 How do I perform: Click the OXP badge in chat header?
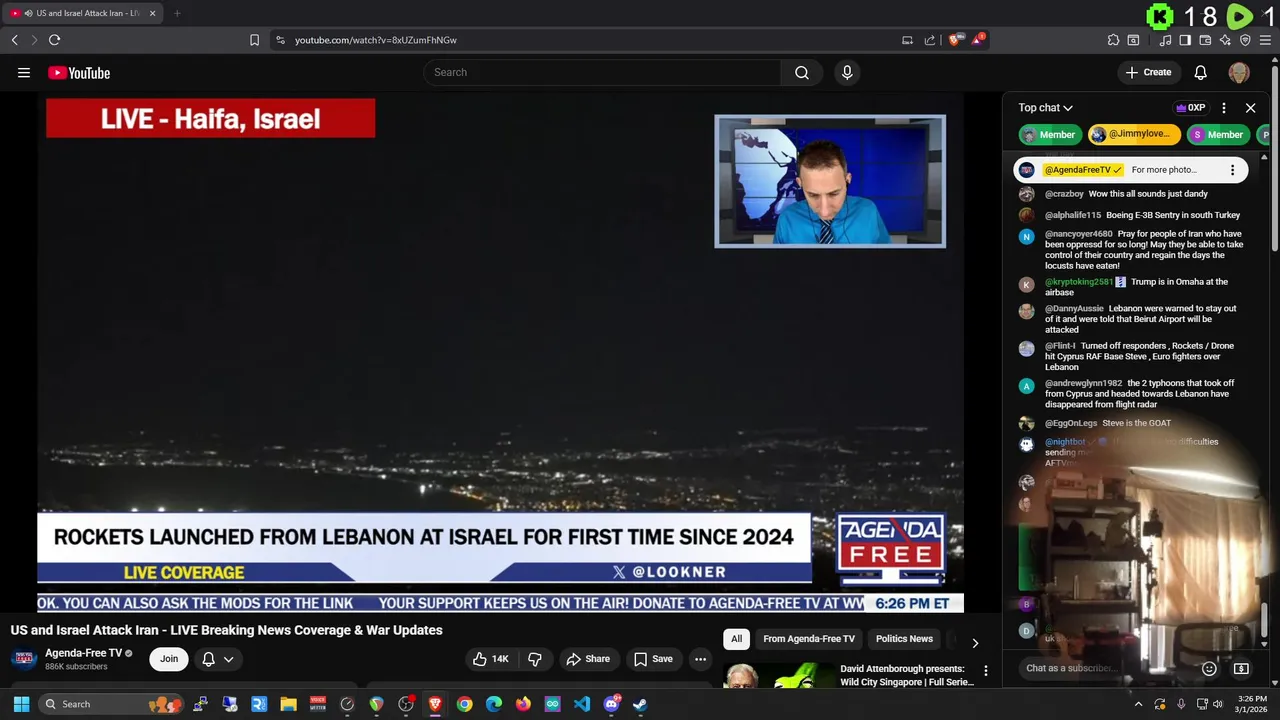[x=1190, y=108]
